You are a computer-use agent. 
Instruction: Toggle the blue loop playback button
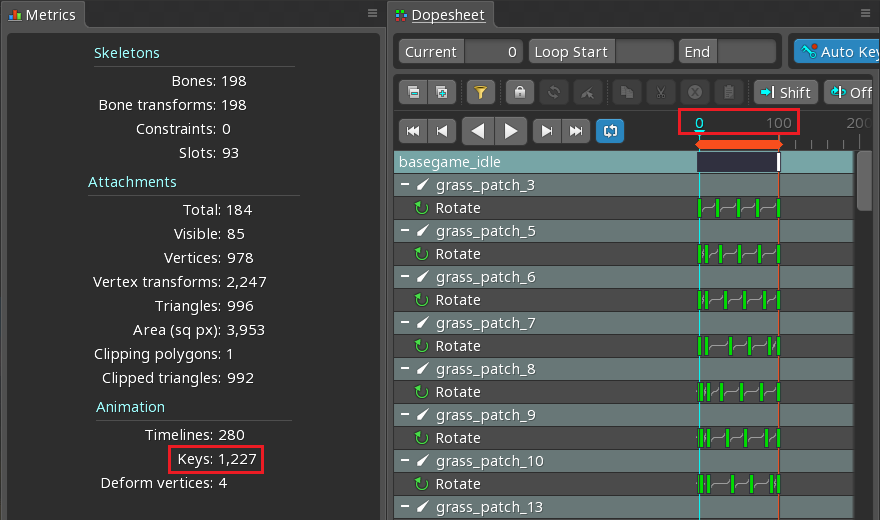pos(609,131)
